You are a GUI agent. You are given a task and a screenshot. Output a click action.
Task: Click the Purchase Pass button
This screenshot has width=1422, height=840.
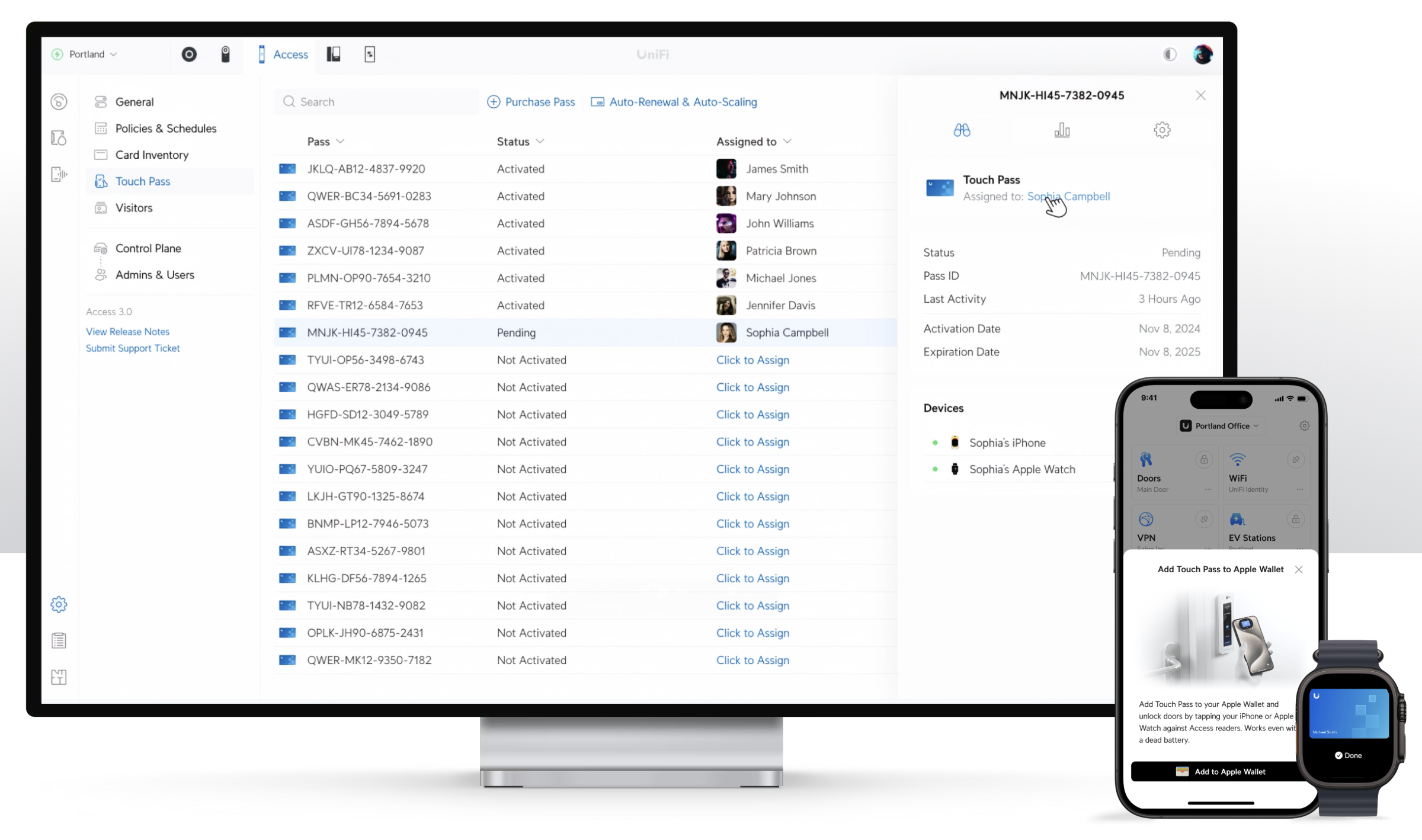click(x=531, y=102)
